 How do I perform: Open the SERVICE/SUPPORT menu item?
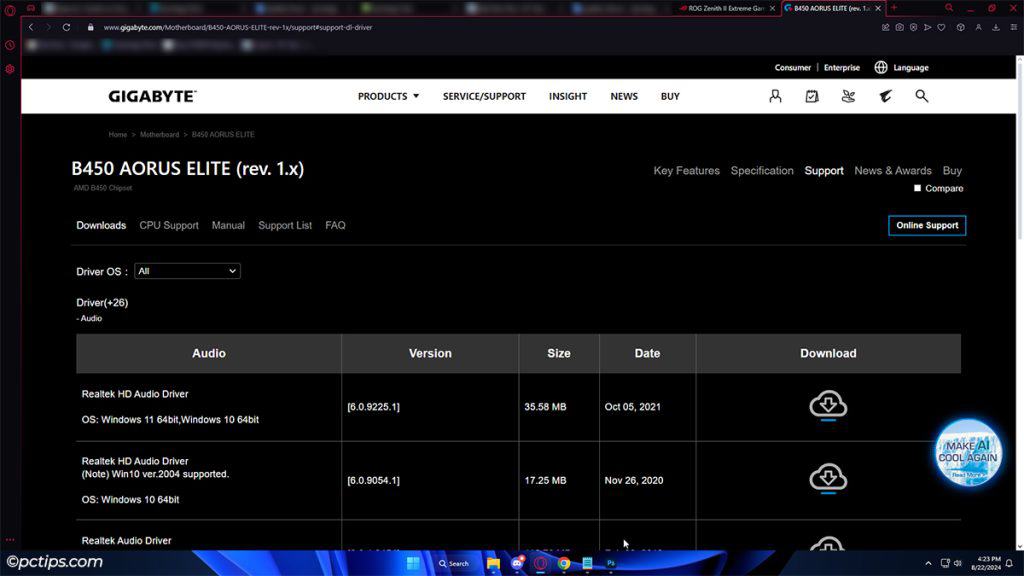point(484,96)
